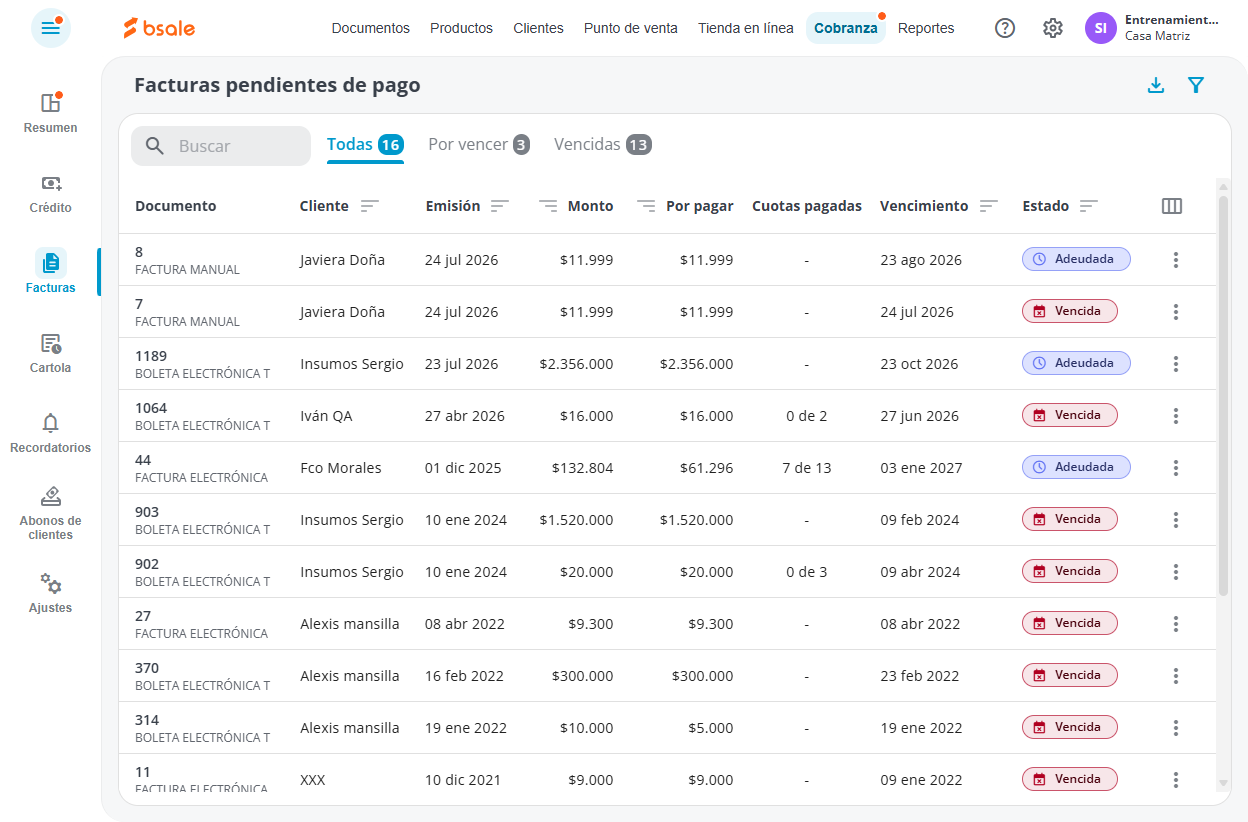Open Tienda en línea menu
The width and height of the screenshot is (1248, 822).
click(746, 28)
